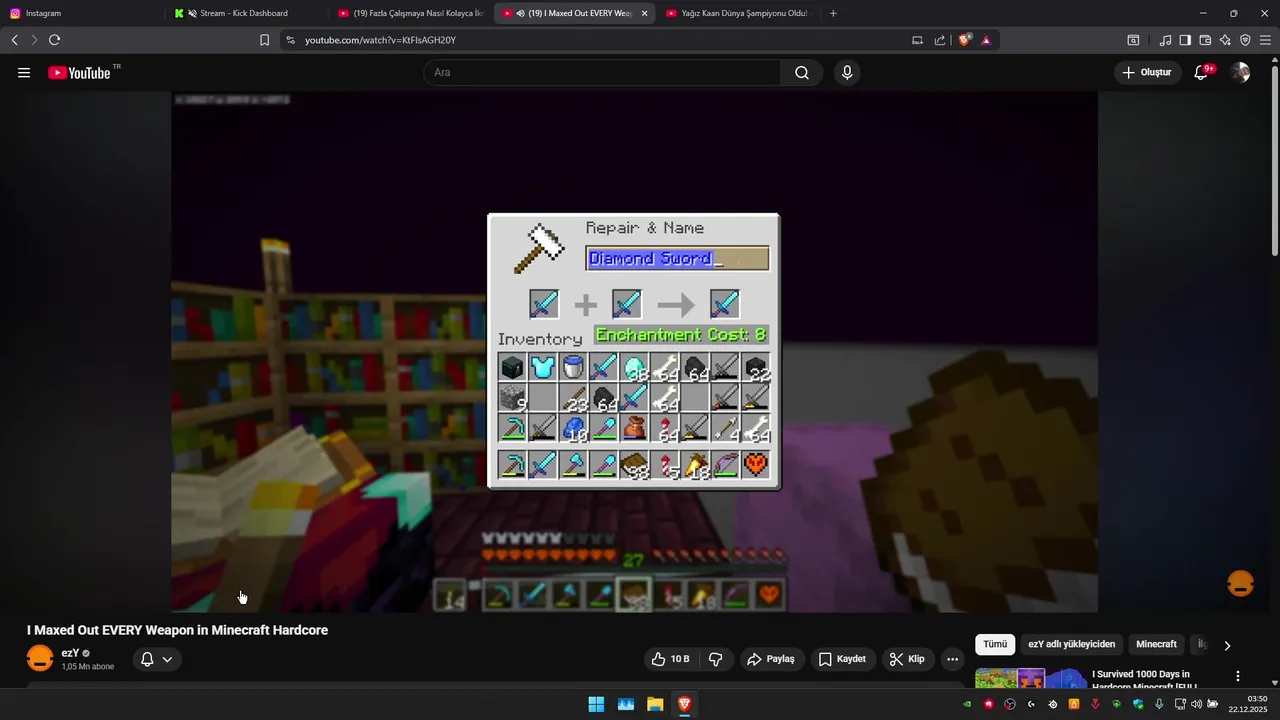Switch to Yağız Kaan Dünya Şampiyonu tab

tap(738, 13)
